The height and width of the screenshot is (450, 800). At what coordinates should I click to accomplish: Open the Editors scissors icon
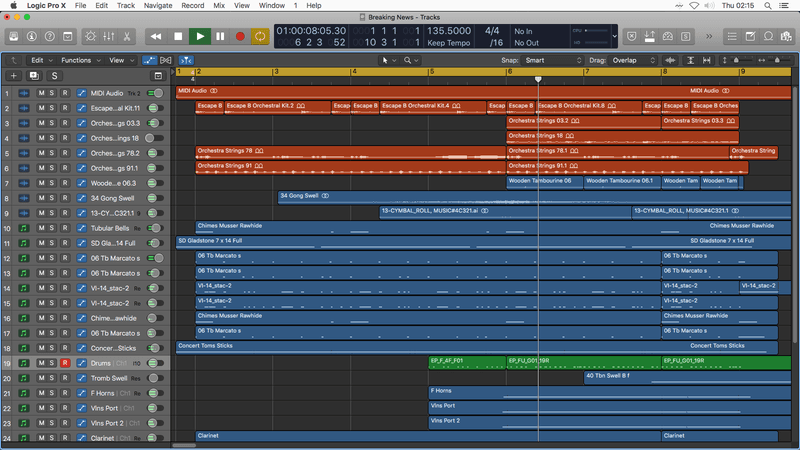coord(127,36)
